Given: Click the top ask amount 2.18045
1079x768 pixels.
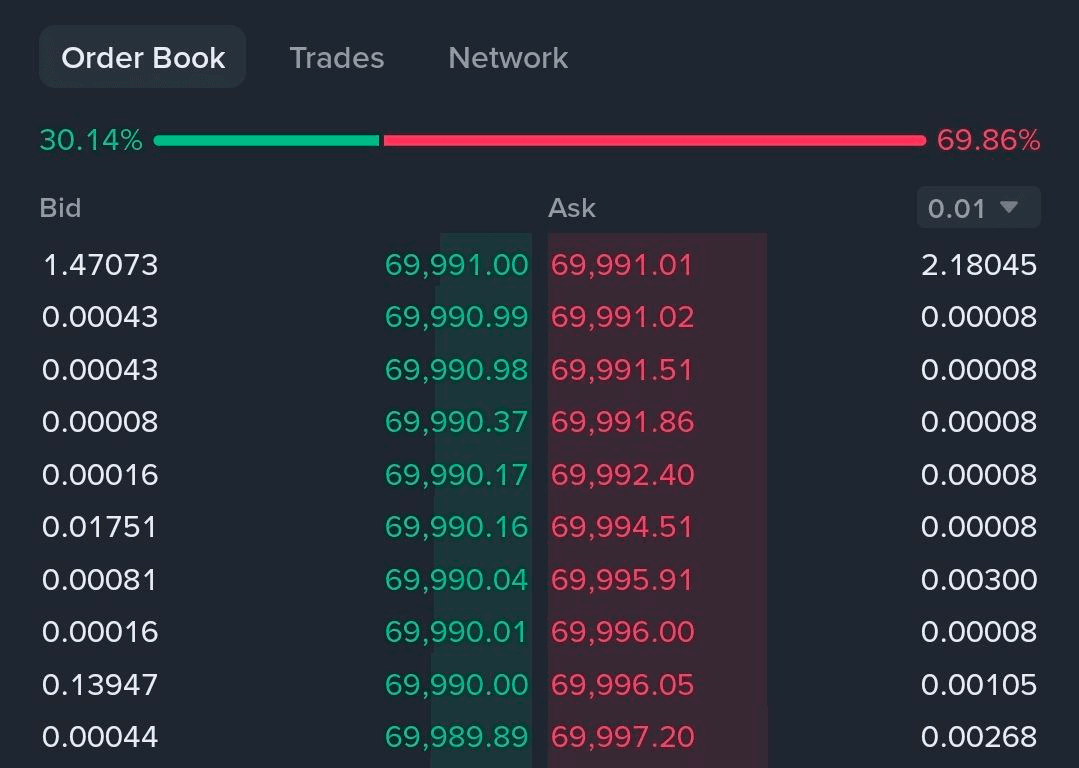Looking at the screenshot, I should tap(978, 265).
